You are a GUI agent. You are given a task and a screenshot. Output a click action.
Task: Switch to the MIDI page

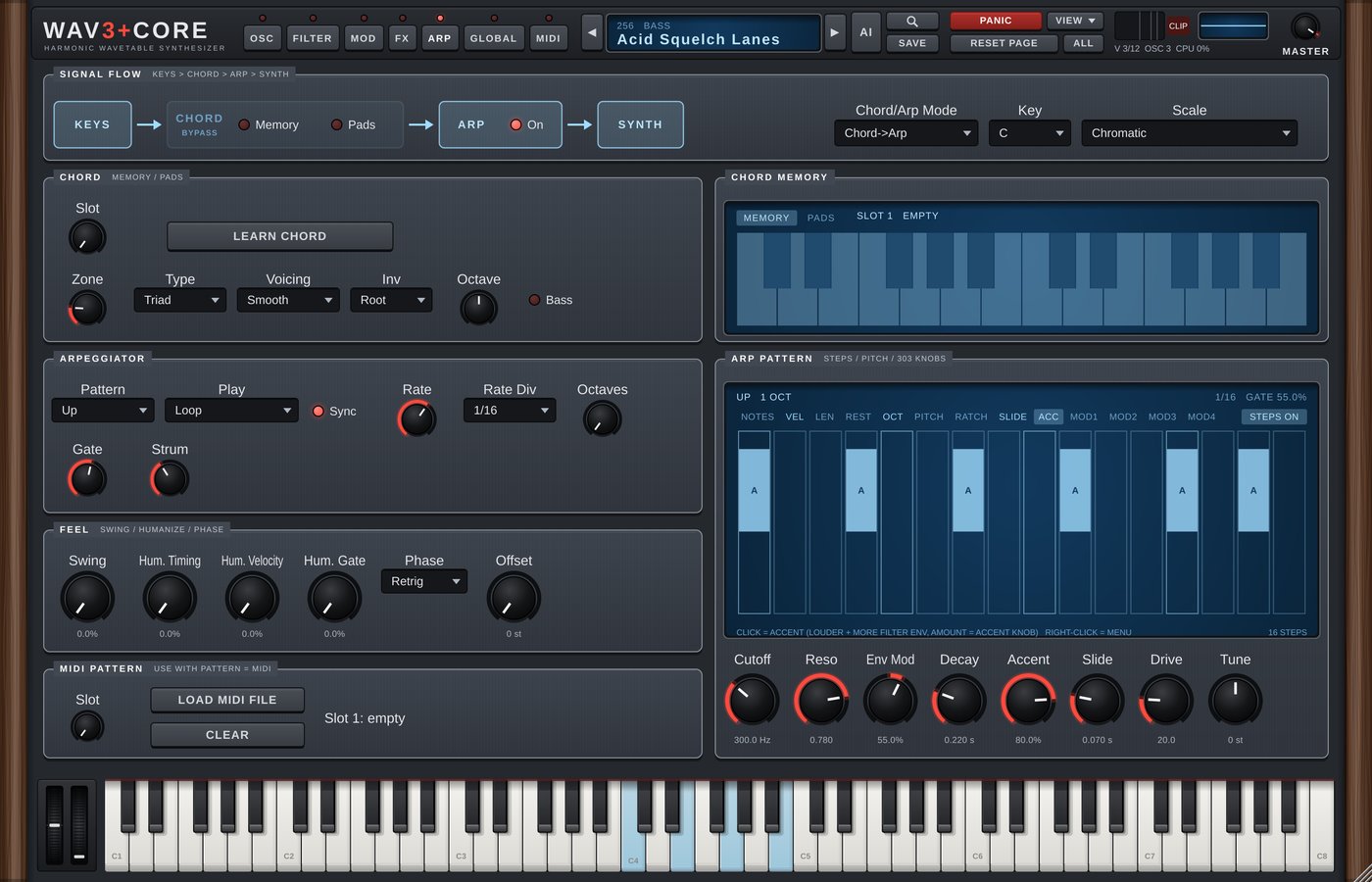548,38
